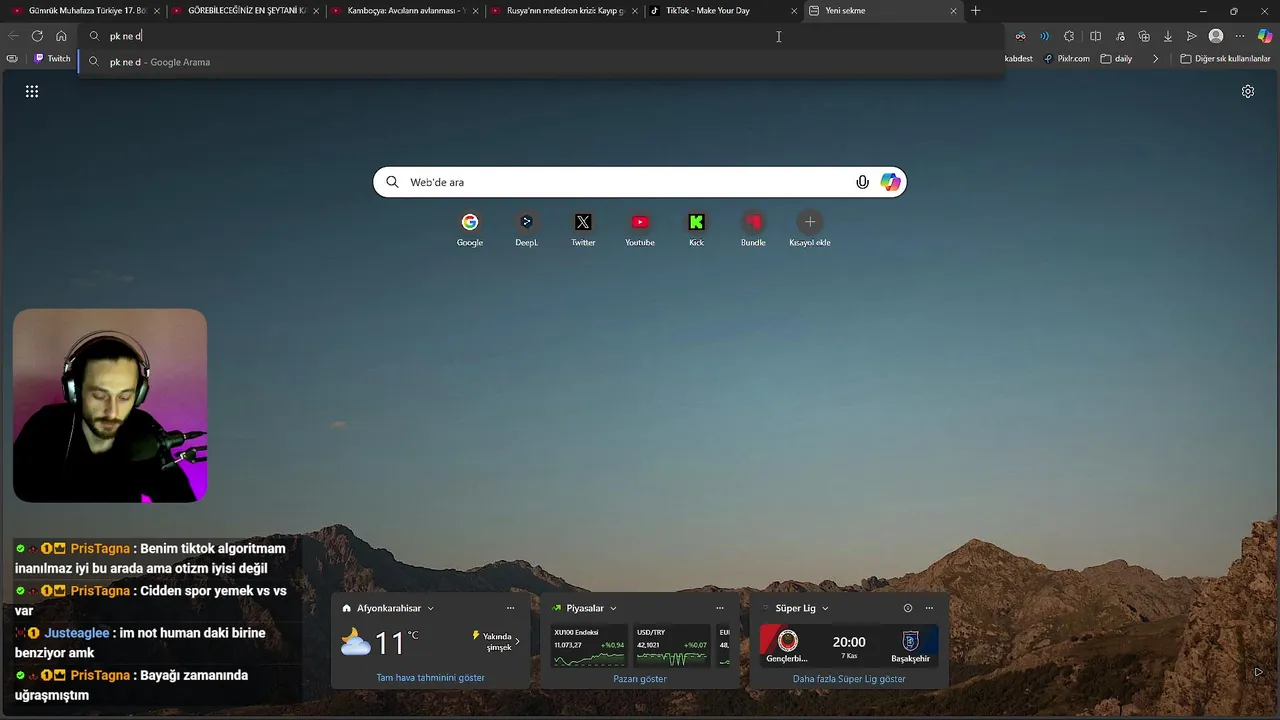
Task: Open the new tab plus button
Action: (x=976, y=11)
